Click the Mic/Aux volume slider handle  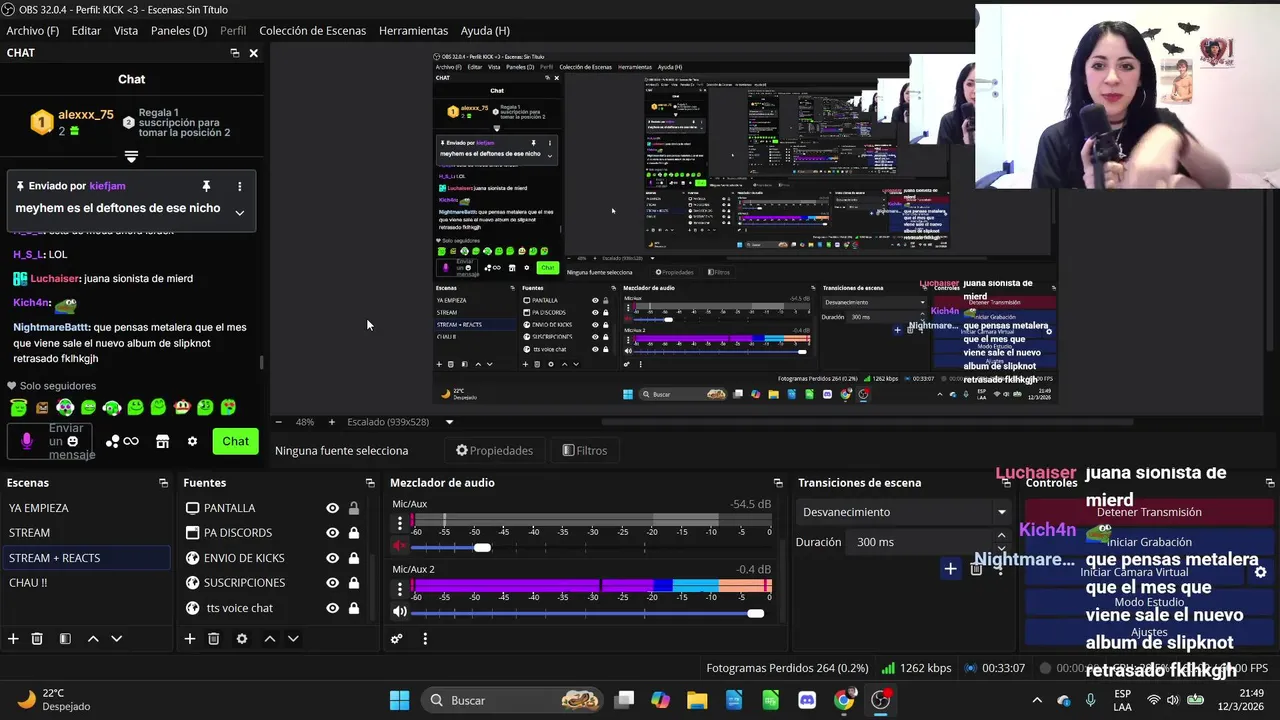(x=482, y=547)
